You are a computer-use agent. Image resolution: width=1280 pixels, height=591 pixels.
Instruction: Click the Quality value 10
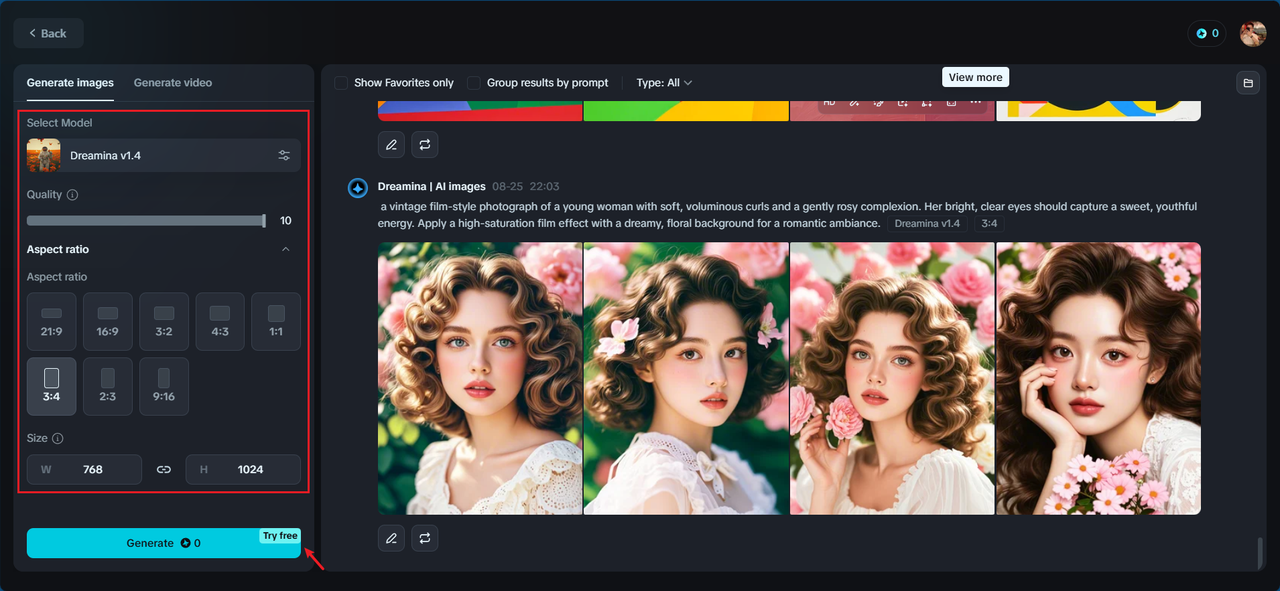[x=286, y=221]
